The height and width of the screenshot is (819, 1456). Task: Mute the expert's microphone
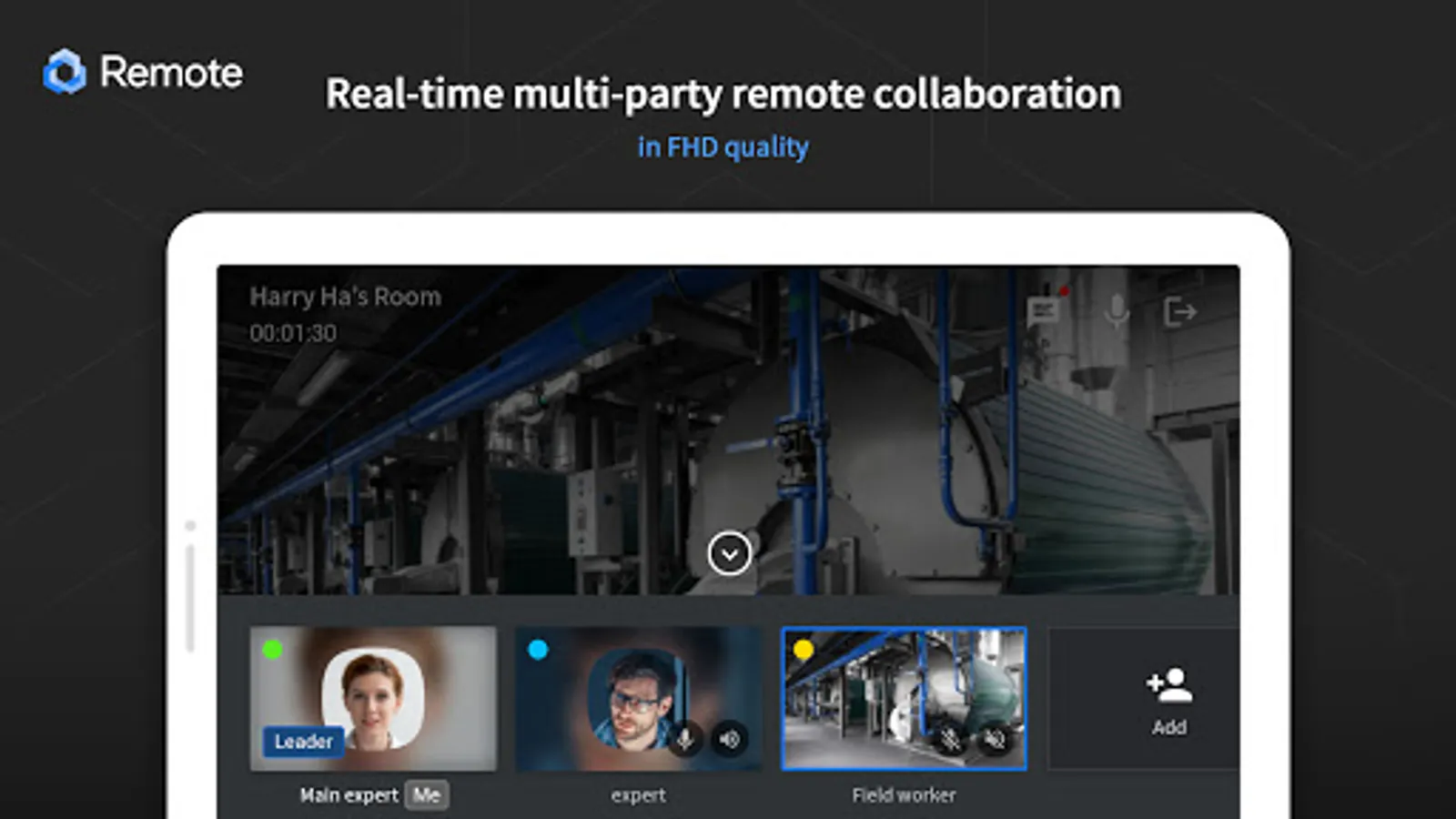pos(685,739)
